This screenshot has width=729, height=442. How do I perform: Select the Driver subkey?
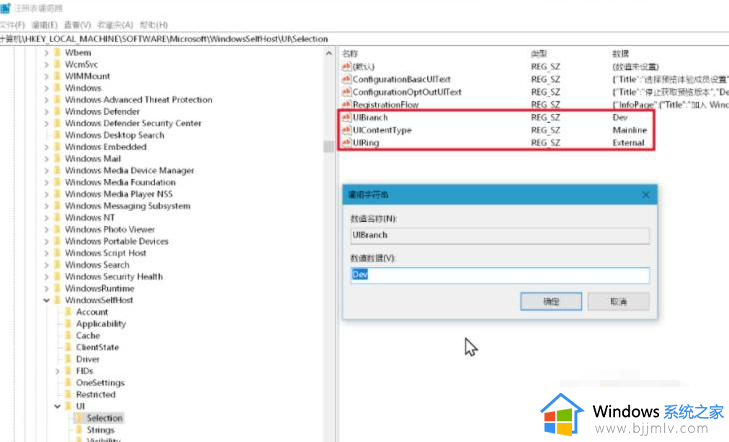tap(88, 359)
